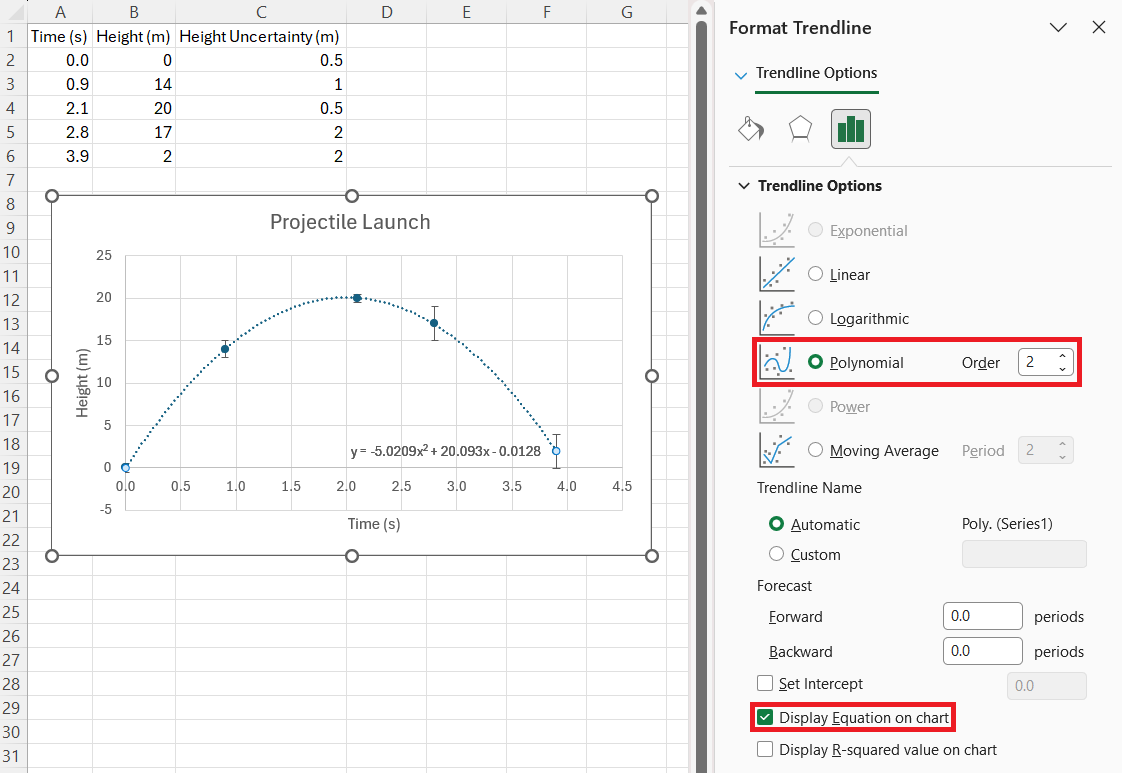
Task: Open the Format Trendline task pane options chevron
Action: tap(1058, 27)
